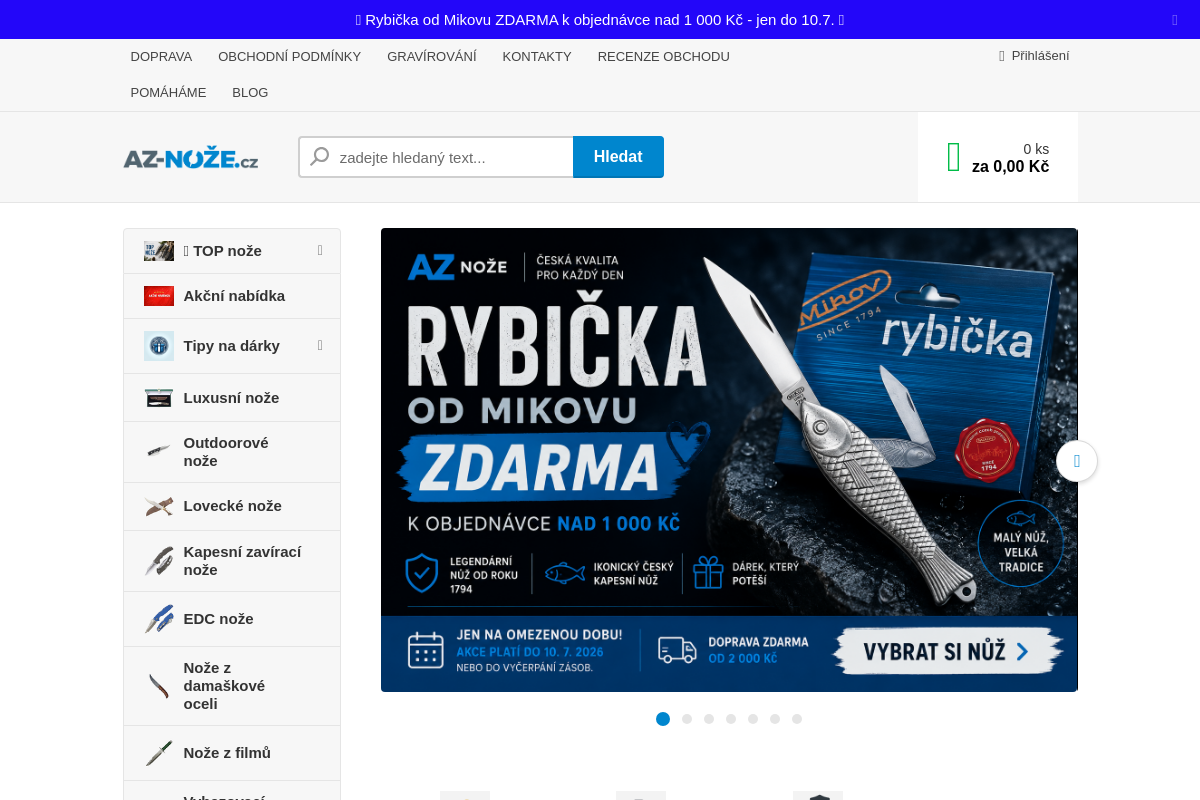1200x800 pixels.
Task: Click the Rybička ZDARMA banner image
Action: (729, 460)
